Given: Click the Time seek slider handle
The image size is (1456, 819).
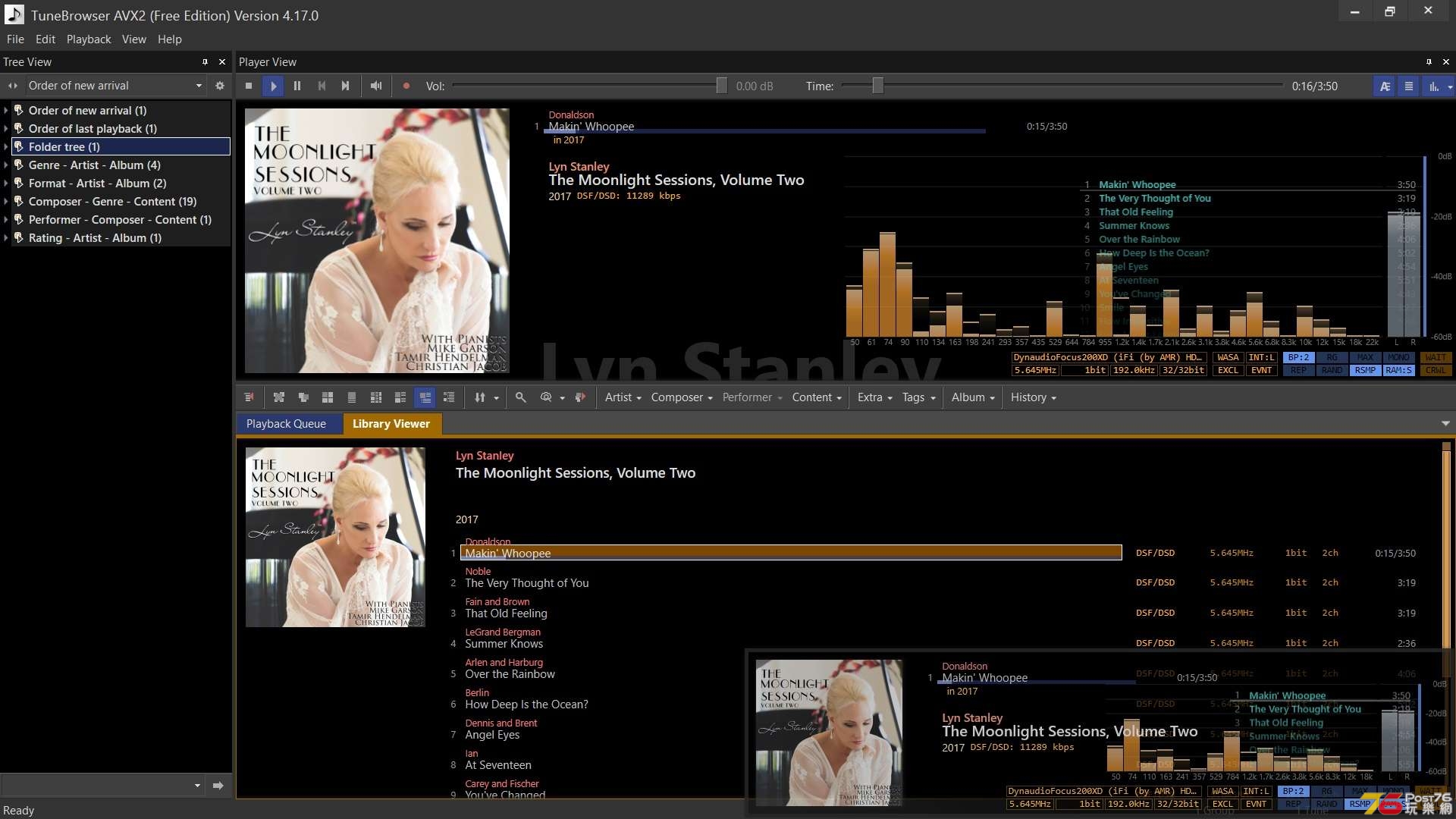Looking at the screenshot, I should (877, 86).
